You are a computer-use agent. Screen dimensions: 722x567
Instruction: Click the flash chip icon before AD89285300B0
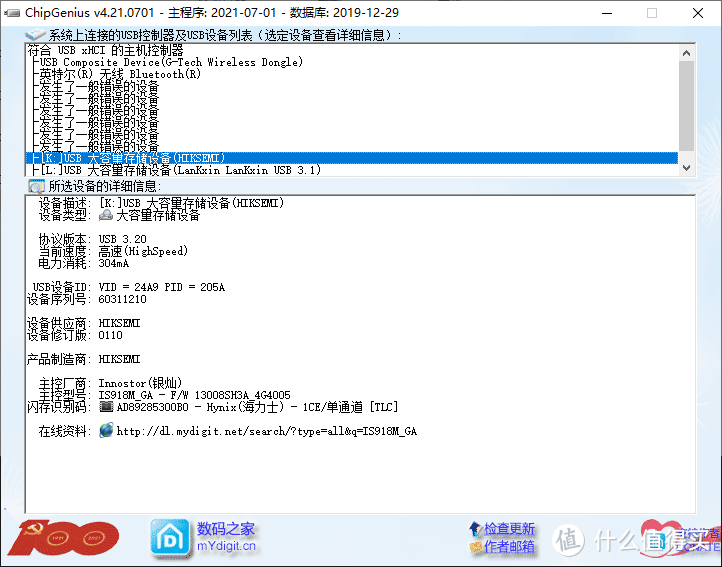click(106, 407)
